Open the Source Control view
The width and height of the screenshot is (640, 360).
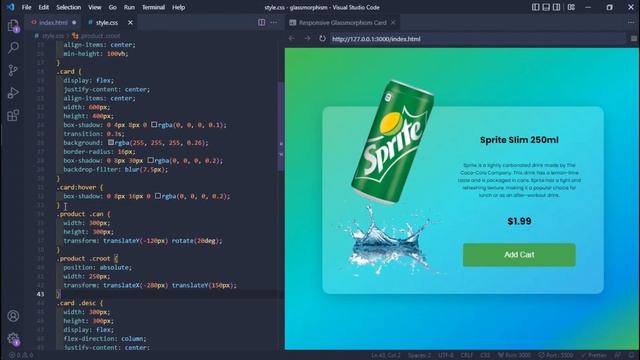(x=13, y=70)
